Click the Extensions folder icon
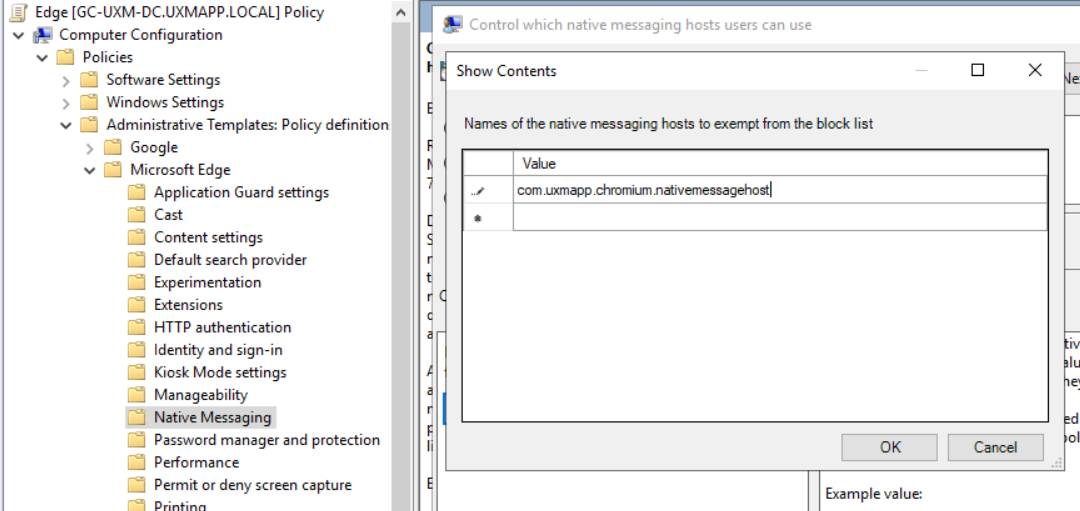The height and width of the screenshot is (511, 1080). pyautogui.click(x=137, y=305)
